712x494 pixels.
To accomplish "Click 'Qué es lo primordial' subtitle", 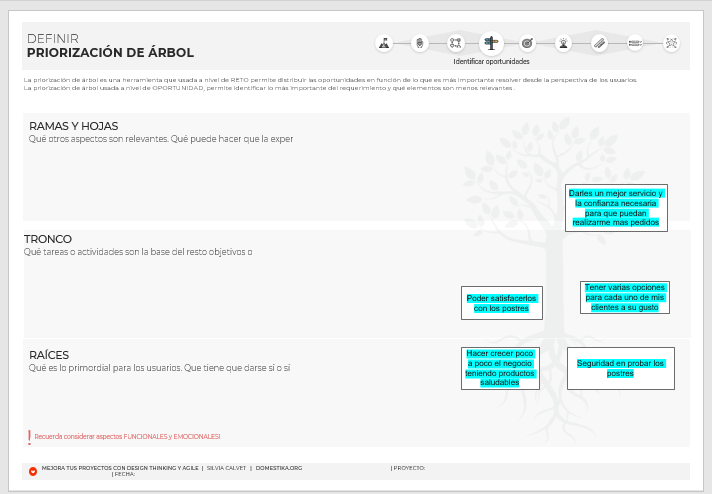I will click(159, 368).
